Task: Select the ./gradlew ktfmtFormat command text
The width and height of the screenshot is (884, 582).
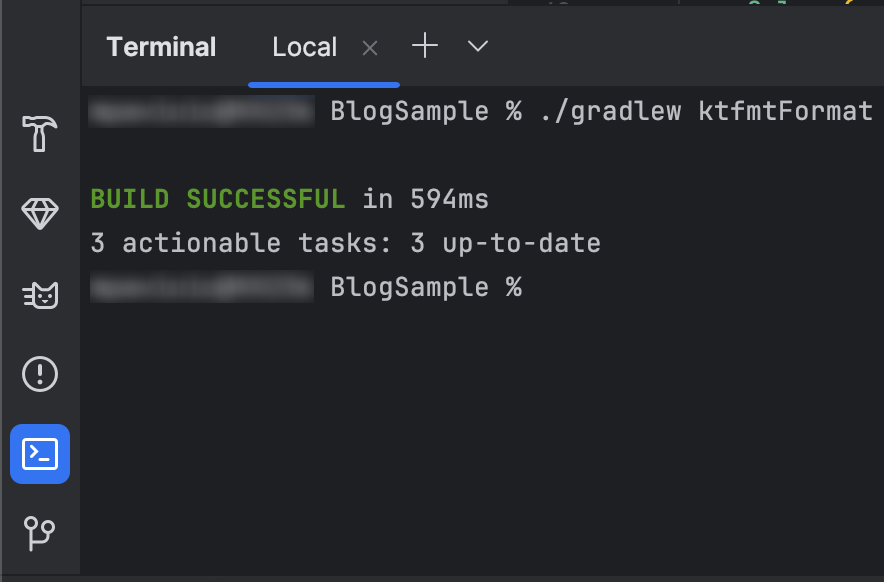Action: point(706,111)
